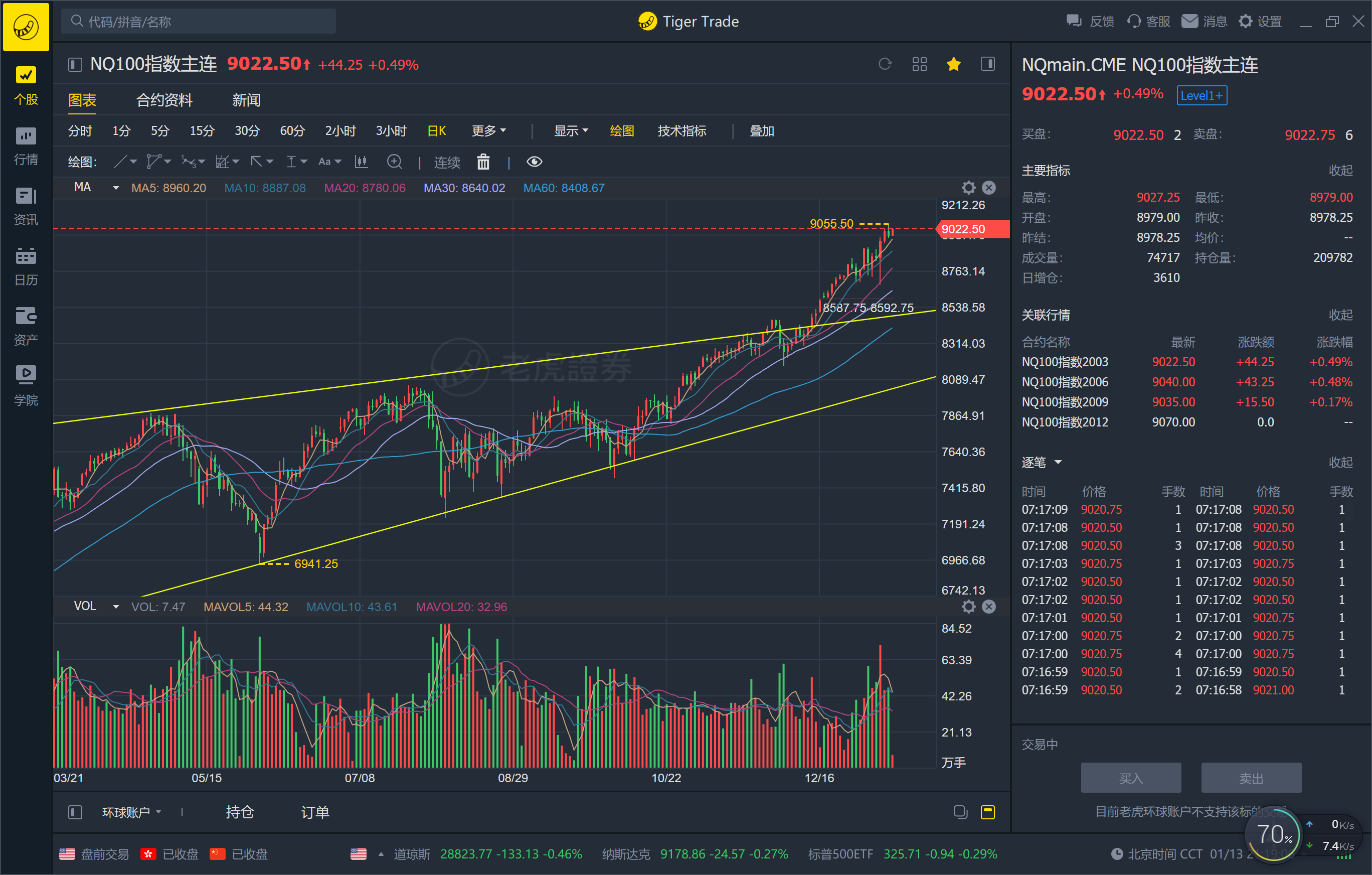
Task: Contact 客服 customer service
Action: pyautogui.click(x=1148, y=22)
